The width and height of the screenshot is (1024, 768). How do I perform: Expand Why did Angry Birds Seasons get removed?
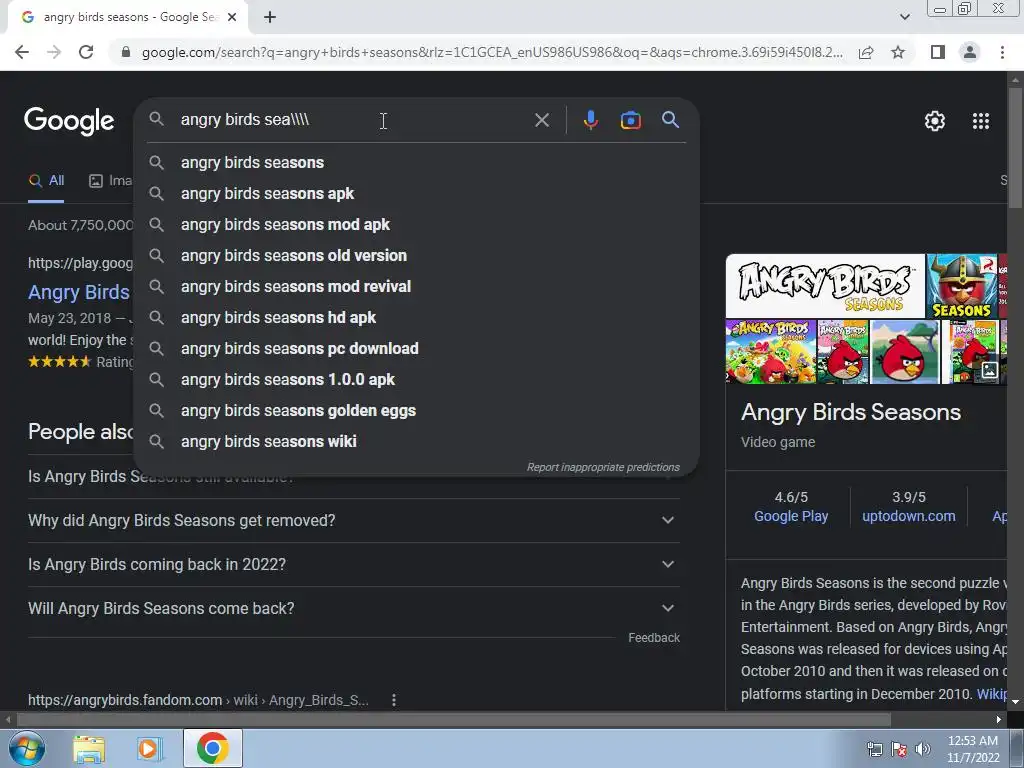tap(353, 520)
